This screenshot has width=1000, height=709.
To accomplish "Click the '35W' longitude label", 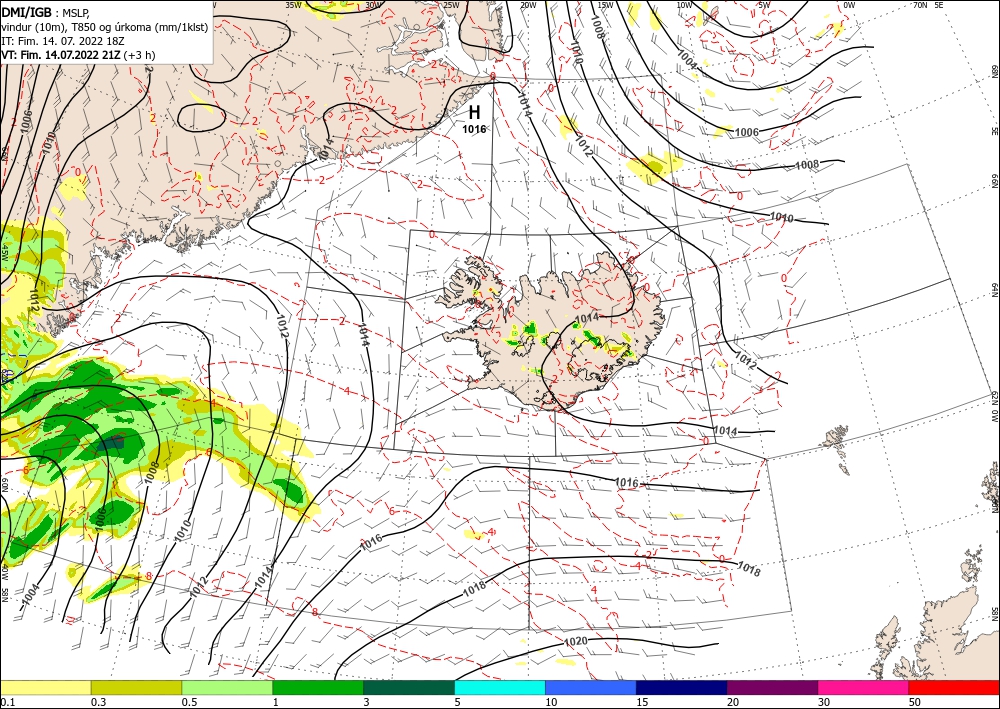I will (x=293, y=5).
